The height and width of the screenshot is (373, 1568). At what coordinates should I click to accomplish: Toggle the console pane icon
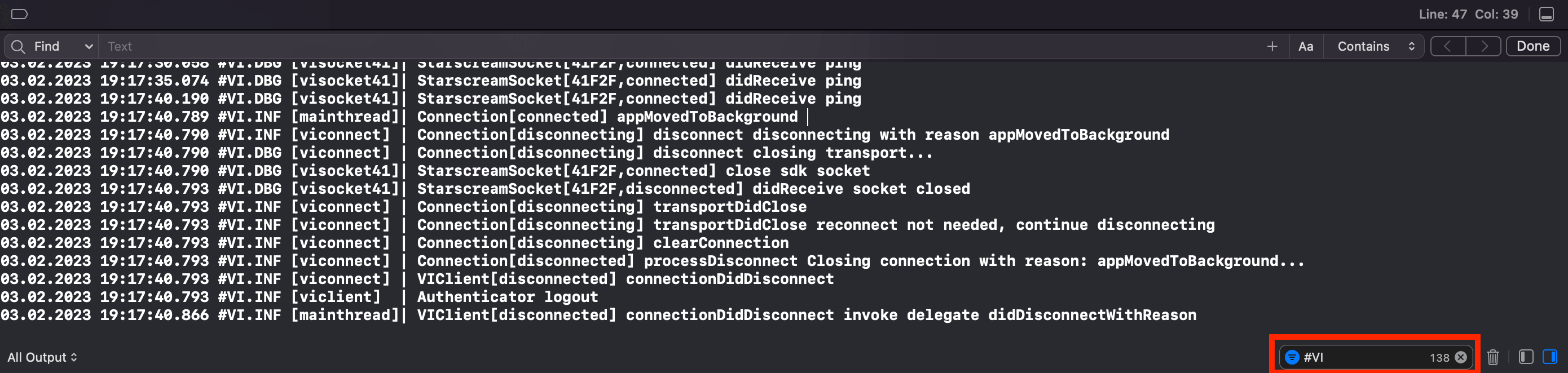(1550, 357)
